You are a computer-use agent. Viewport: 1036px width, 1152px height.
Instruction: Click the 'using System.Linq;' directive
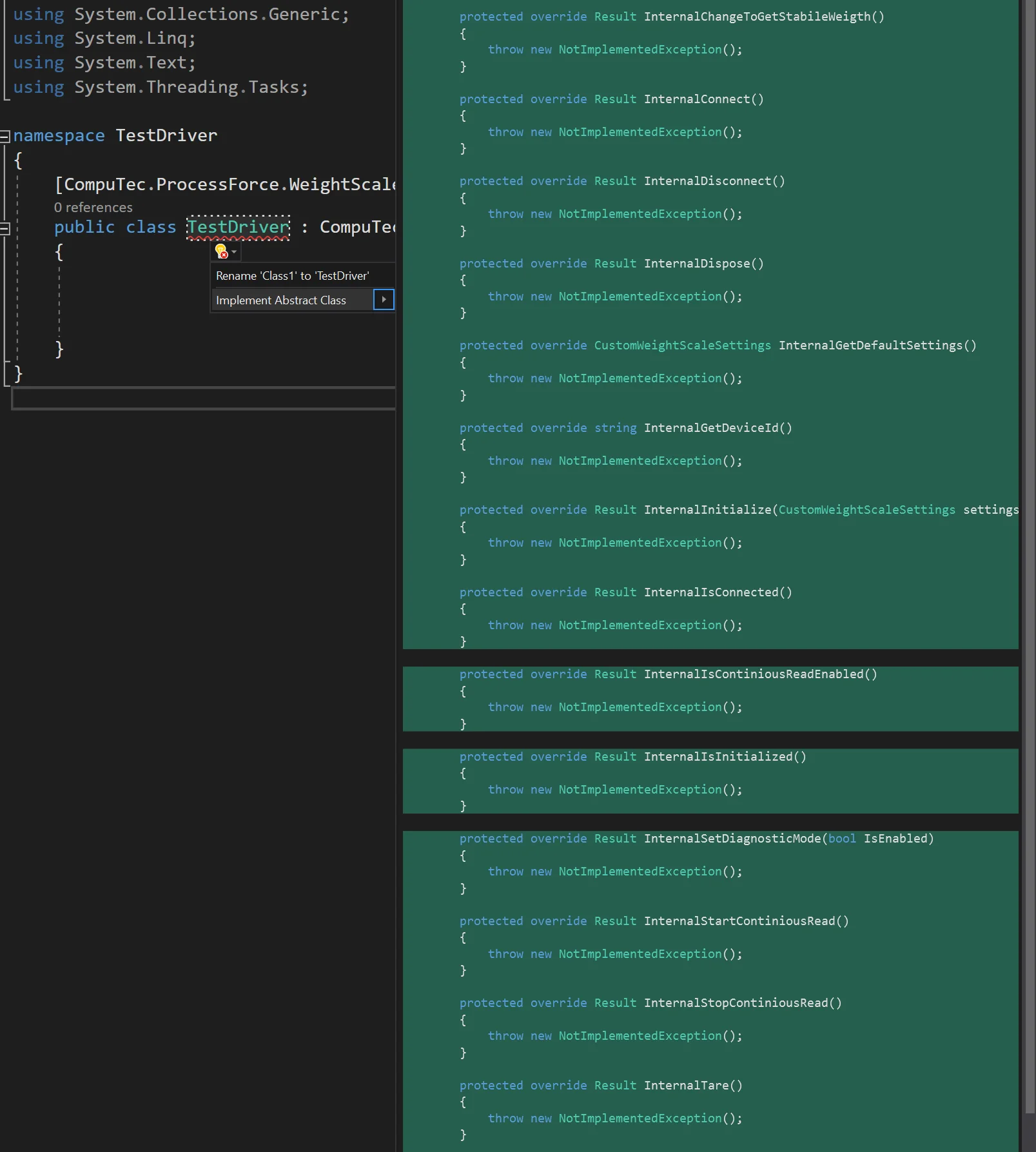click(103, 38)
